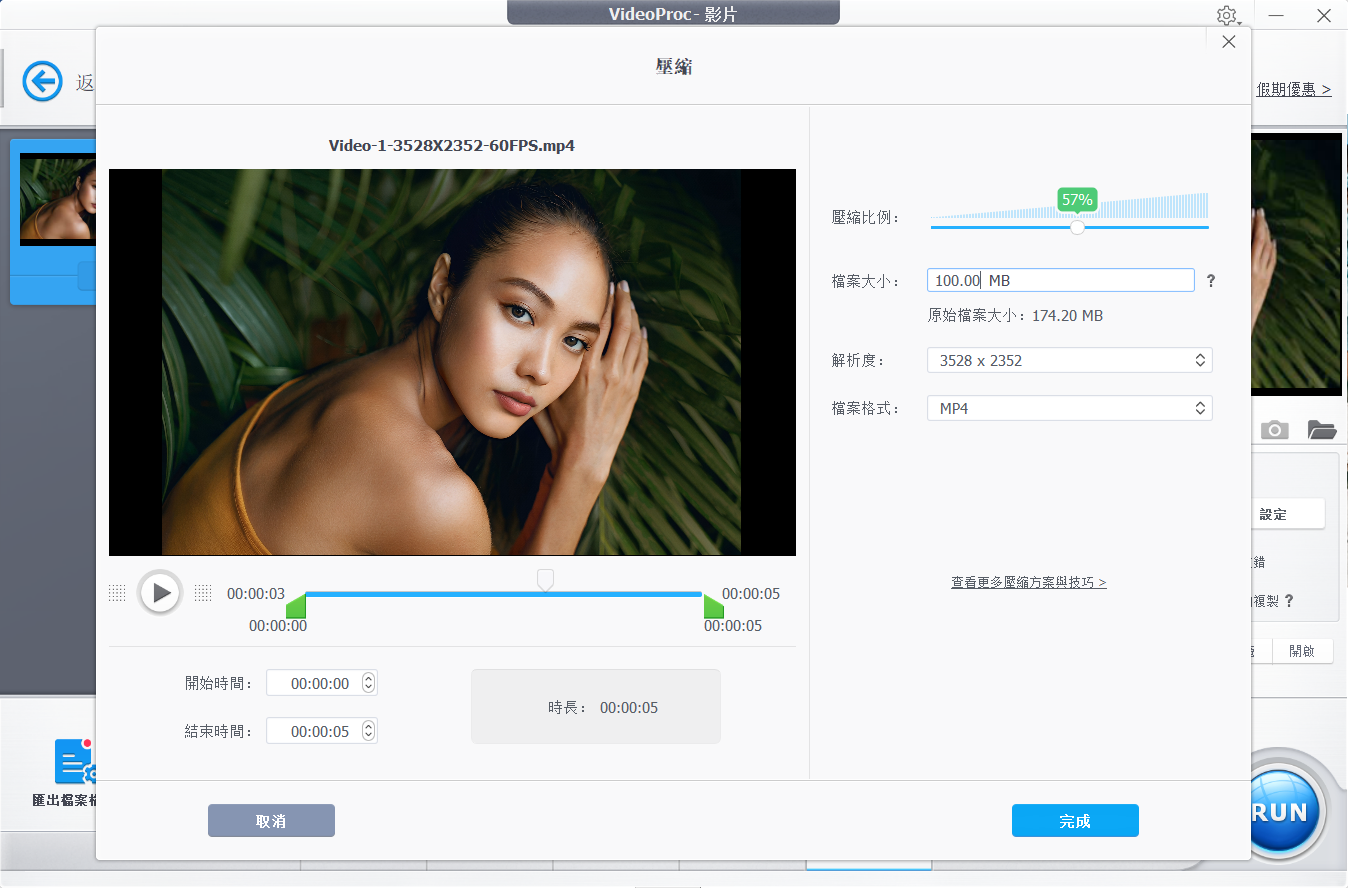Click the original file size text 174.20 MB

(x=1065, y=316)
